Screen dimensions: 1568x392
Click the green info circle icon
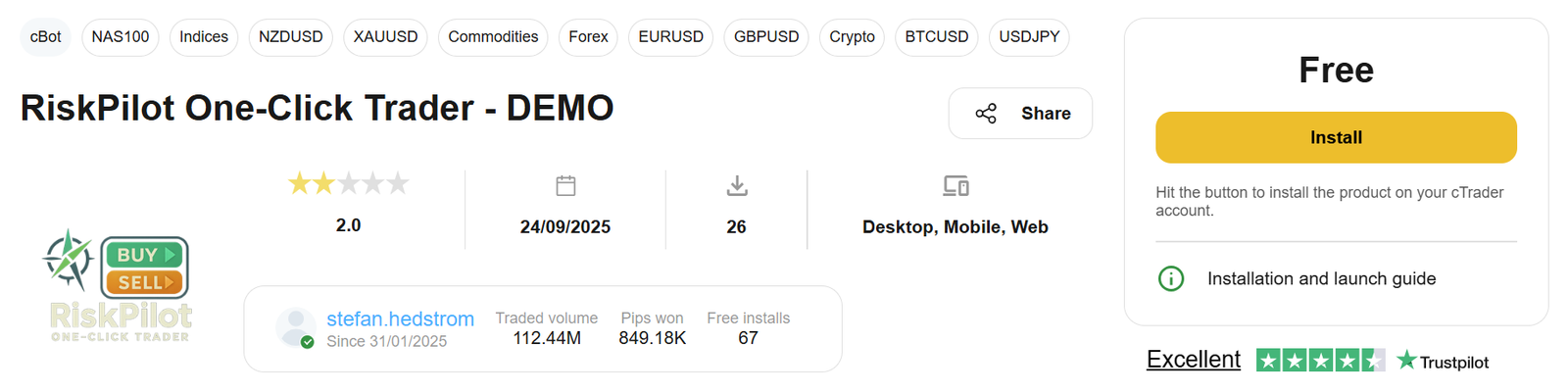1171,279
